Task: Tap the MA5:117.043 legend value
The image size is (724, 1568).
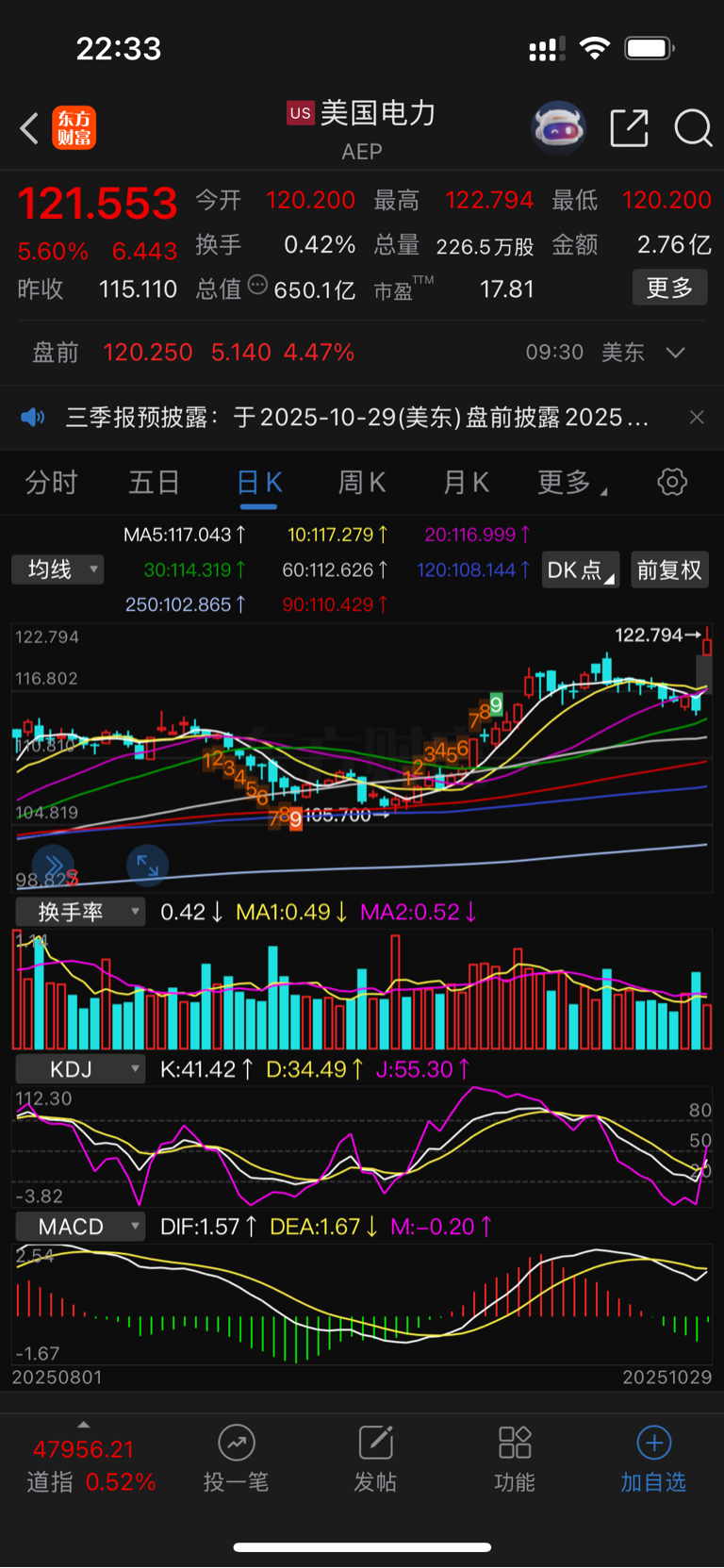Action: (185, 535)
